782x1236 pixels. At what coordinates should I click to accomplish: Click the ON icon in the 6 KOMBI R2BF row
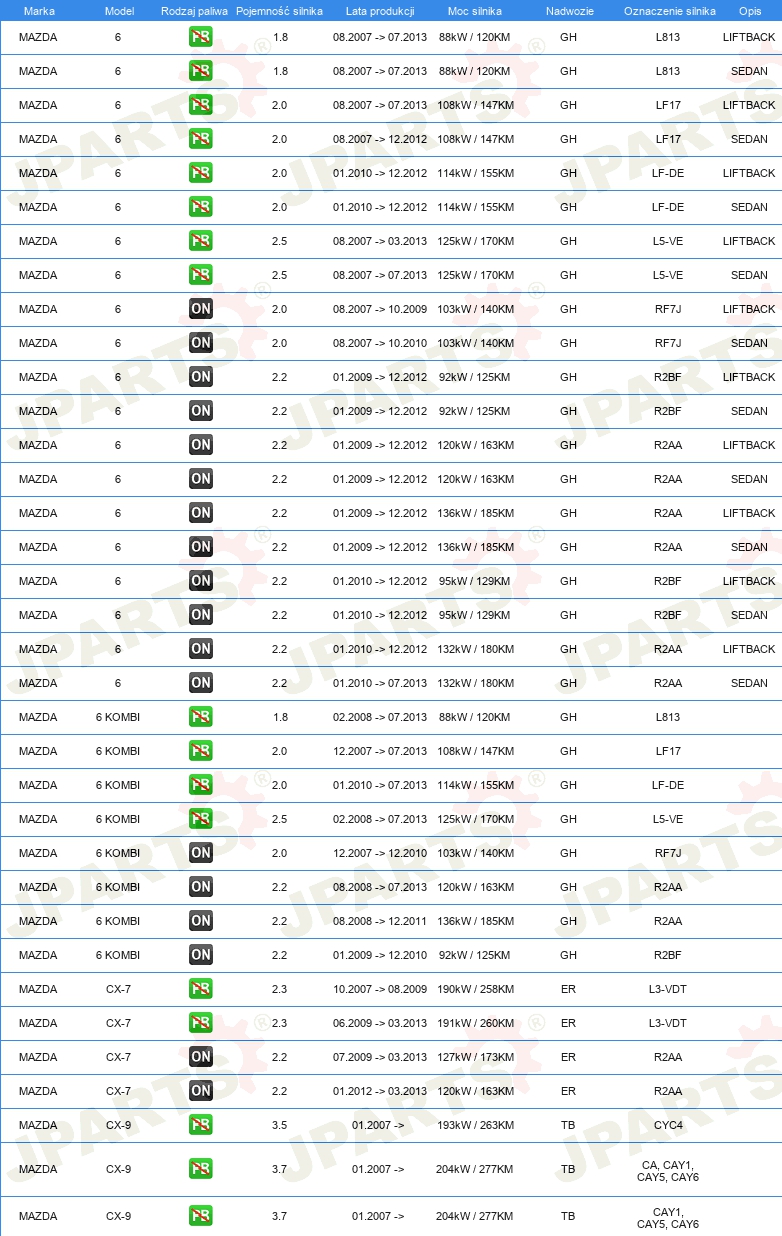point(201,955)
